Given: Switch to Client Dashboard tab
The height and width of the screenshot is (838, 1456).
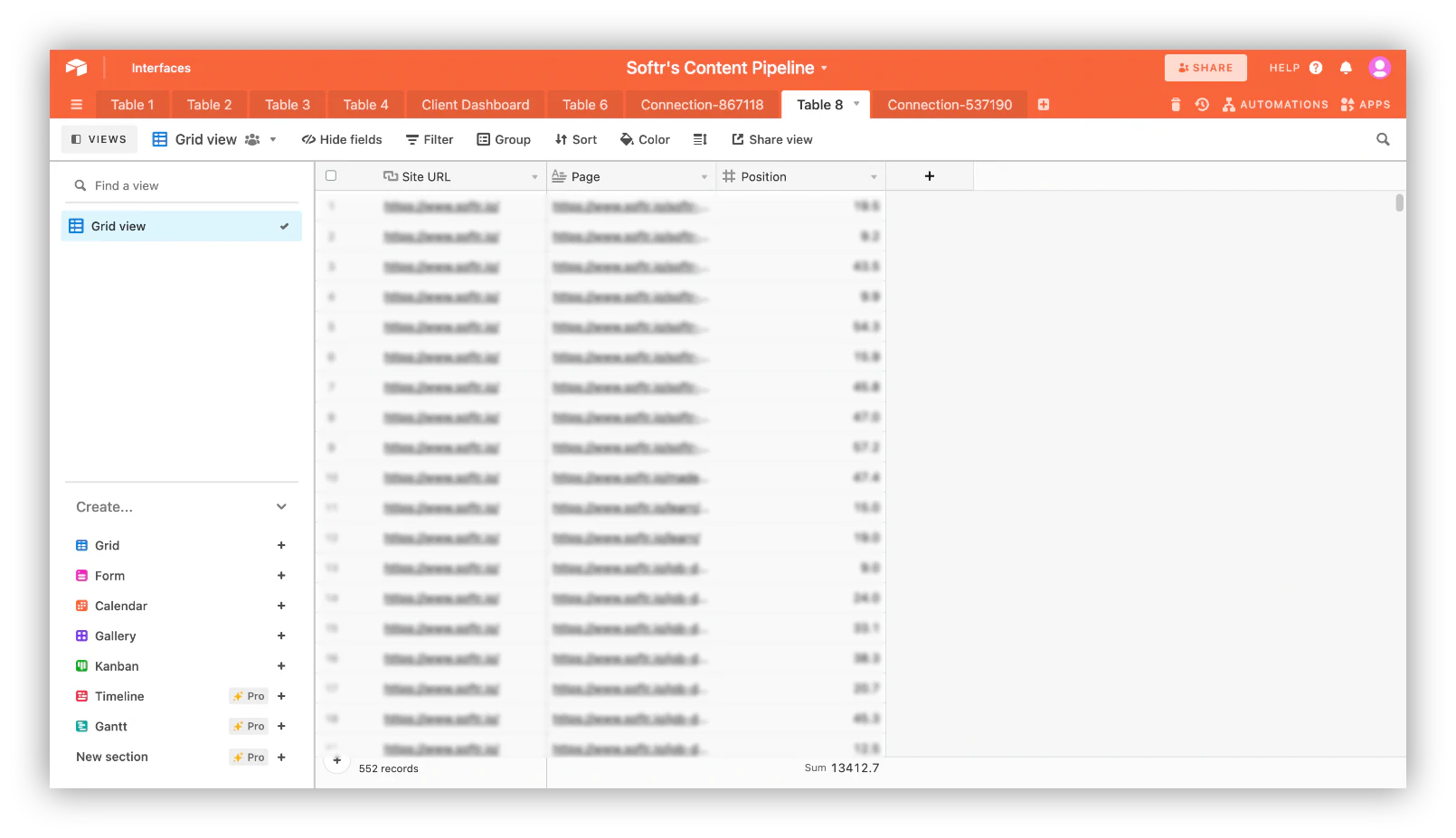Looking at the screenshot, I should coord(476,105).
